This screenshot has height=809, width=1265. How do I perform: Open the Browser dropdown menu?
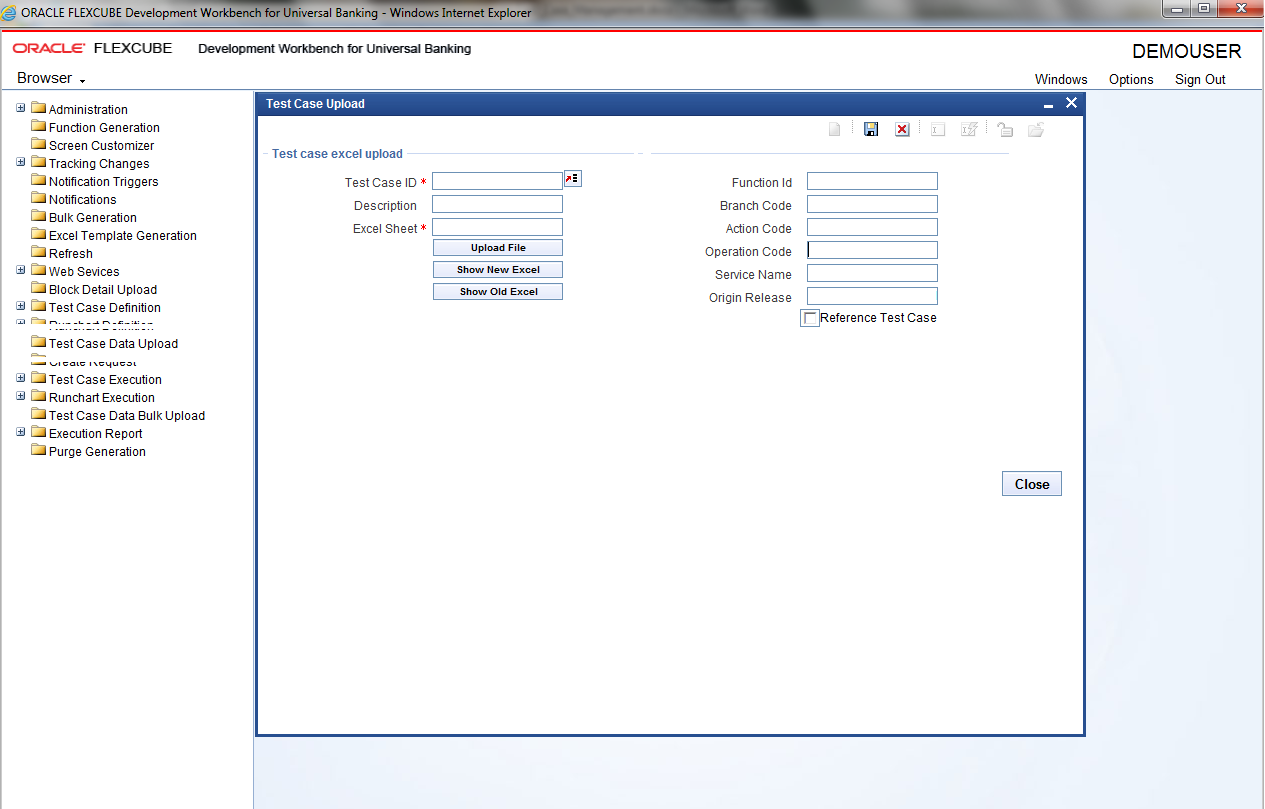pos(51,78)
